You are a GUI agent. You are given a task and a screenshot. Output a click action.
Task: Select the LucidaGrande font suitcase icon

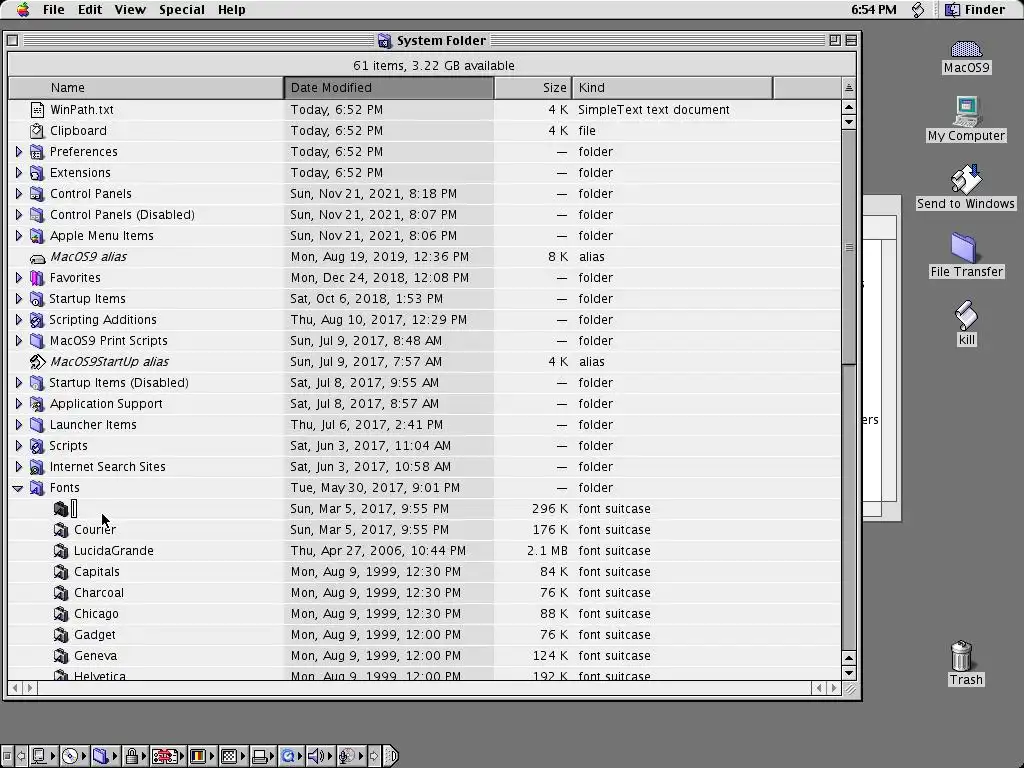pyautogui.click(x=61, y=551)
